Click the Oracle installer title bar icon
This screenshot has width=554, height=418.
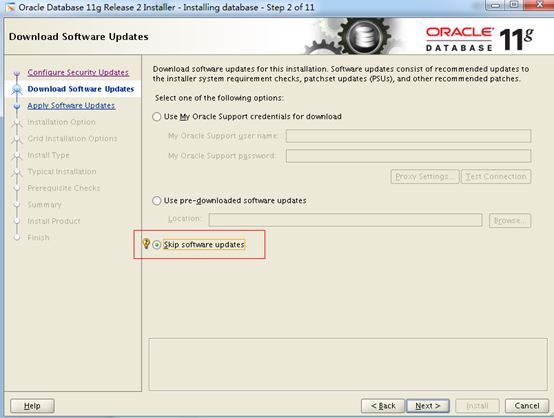pyautogui.click(x=10, y=7)
